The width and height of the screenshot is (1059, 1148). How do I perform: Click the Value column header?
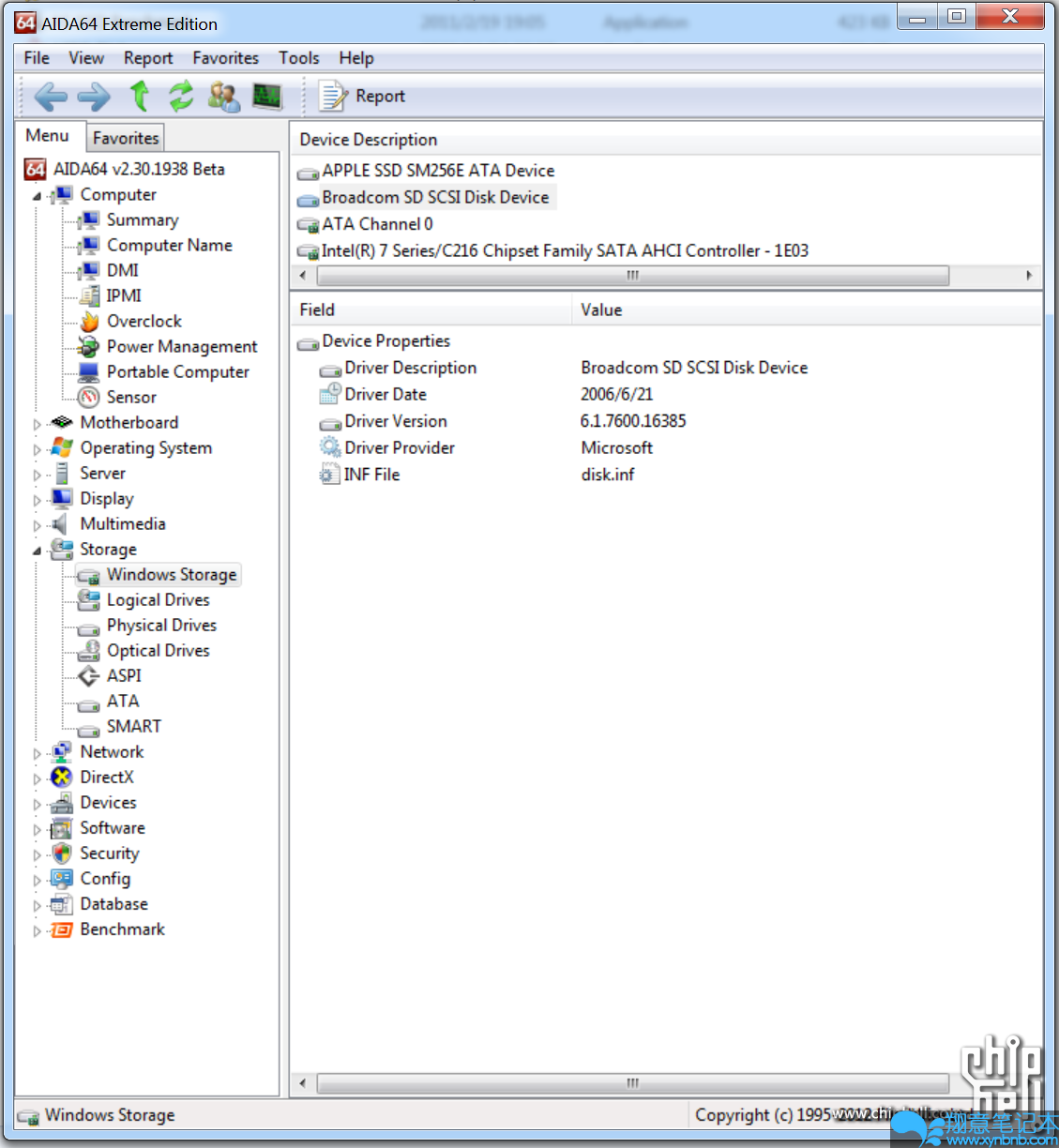coord(807,310)
